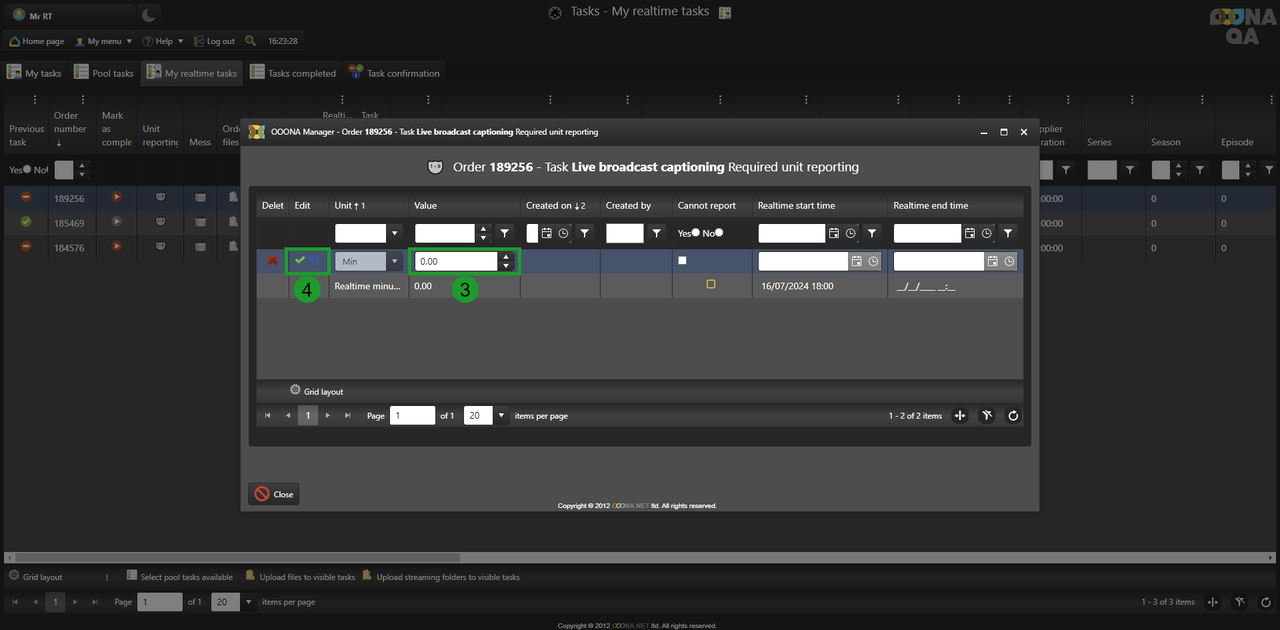
Task: Open the Min unit dropdown in edit row
Action: tap(395, 262)
